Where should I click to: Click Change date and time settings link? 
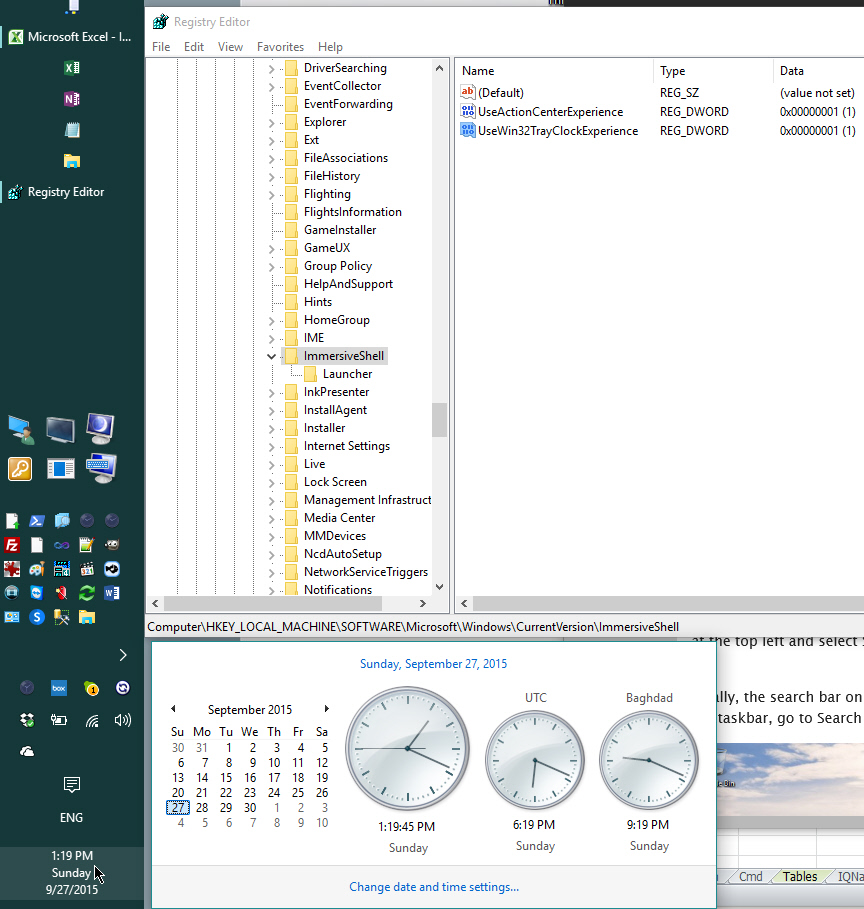434,886
